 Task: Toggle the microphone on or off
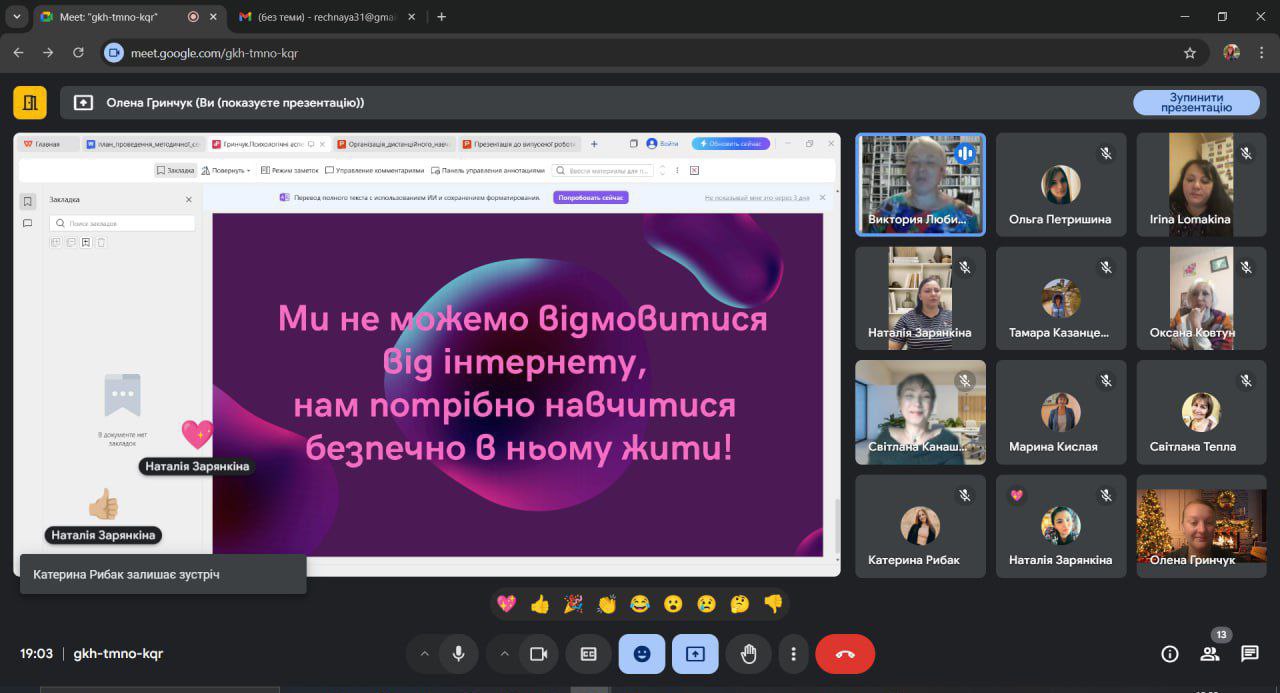(458, 654)
